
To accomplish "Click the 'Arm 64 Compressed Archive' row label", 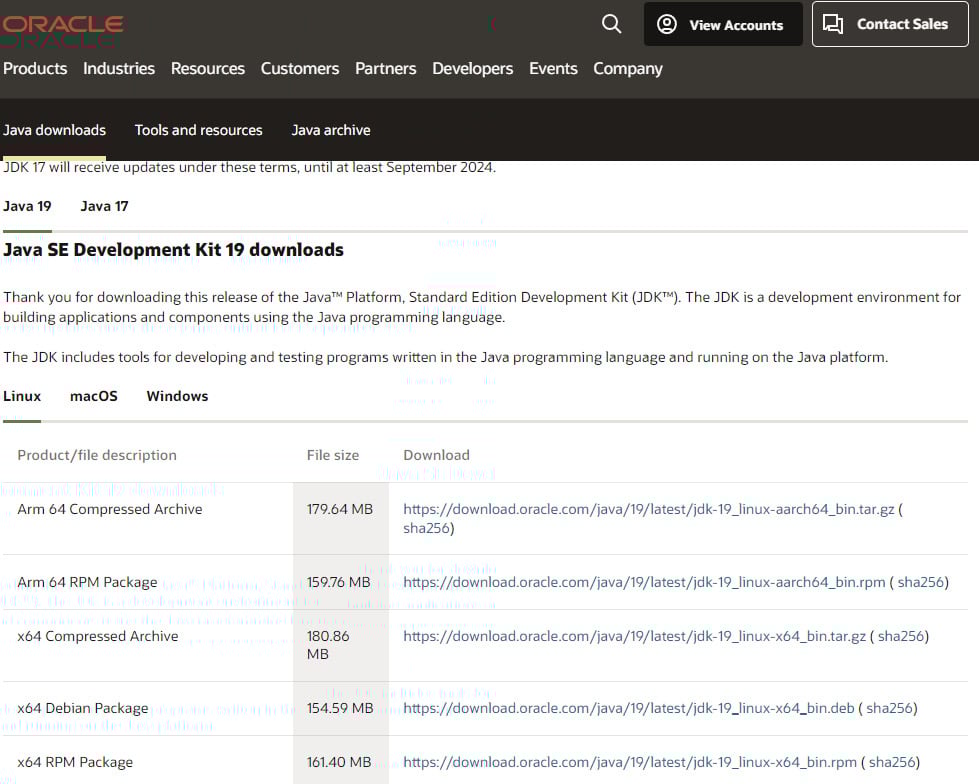I will pos(110,509).
